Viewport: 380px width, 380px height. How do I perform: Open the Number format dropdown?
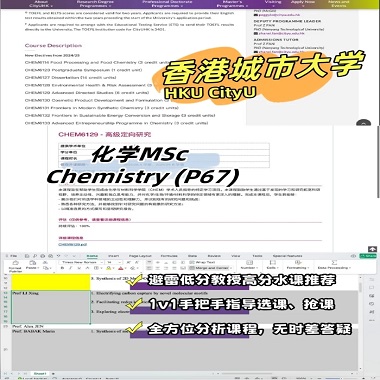(249, 265)
